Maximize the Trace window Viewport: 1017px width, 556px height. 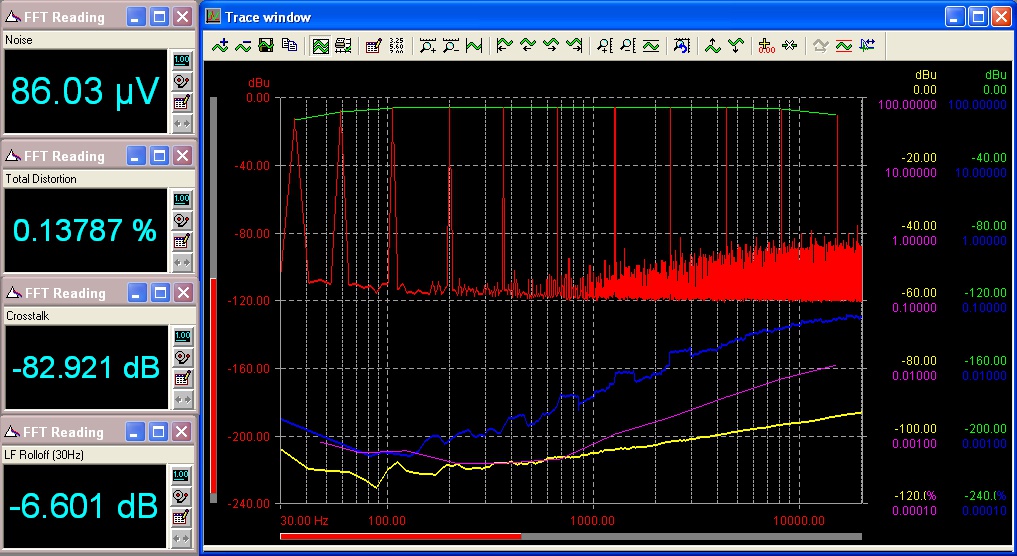tap(978, 17)
